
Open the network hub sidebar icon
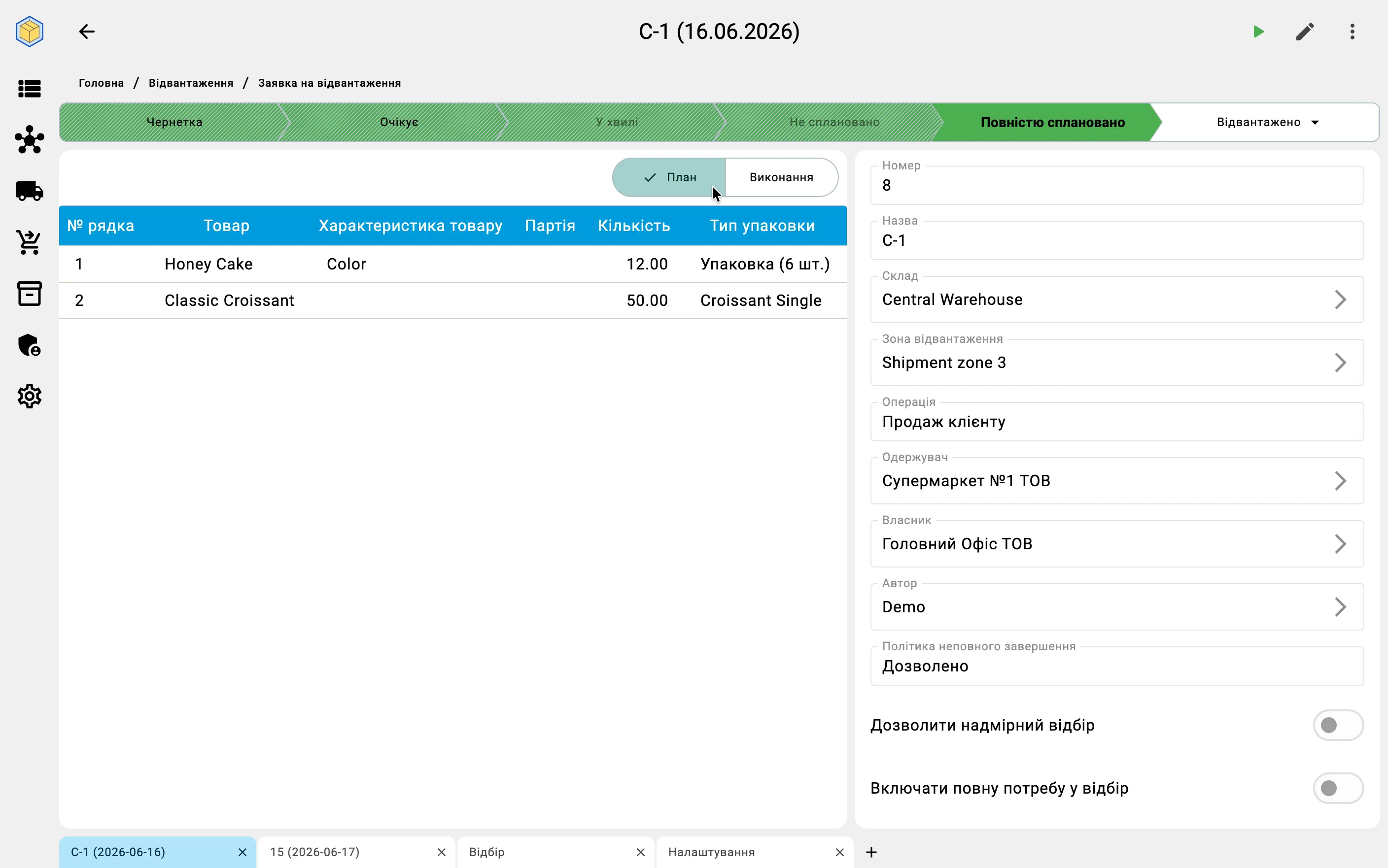29,139
